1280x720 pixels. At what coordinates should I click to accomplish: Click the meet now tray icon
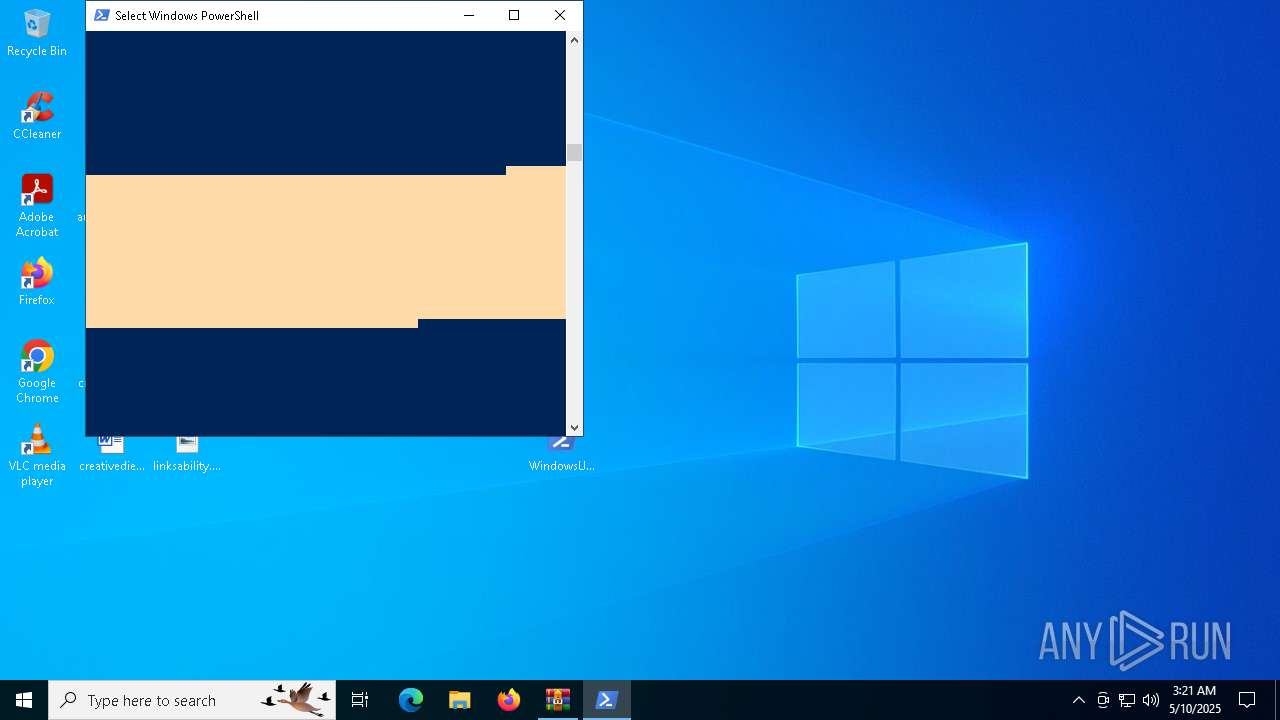click(x=1103, y=700)
